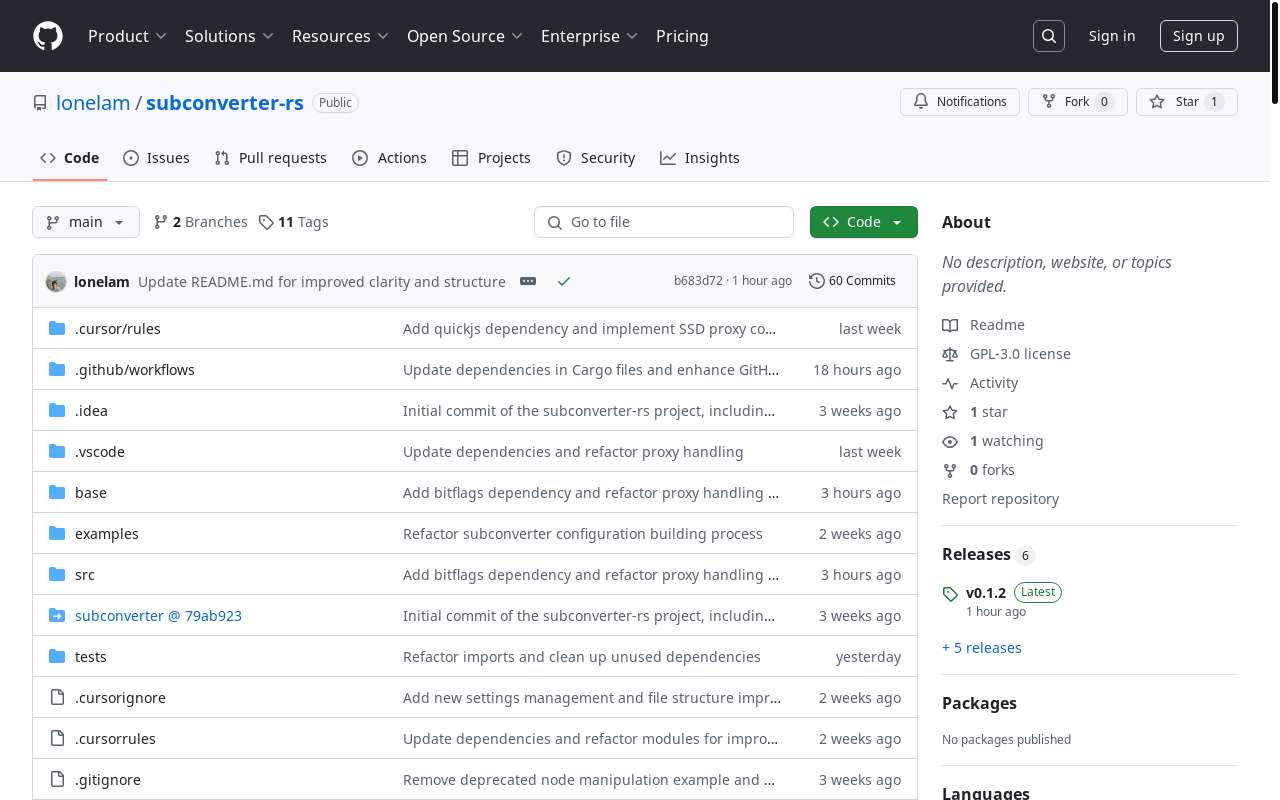Expand the Product navigation menu

(x=127, y=36)
